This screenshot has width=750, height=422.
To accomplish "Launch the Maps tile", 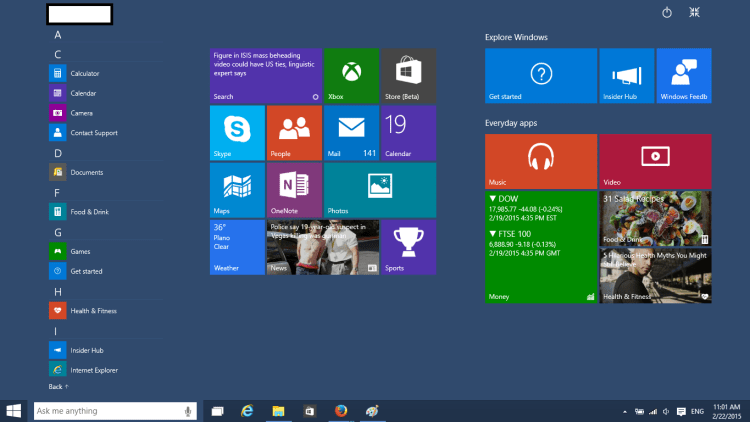I will (237, 190).
